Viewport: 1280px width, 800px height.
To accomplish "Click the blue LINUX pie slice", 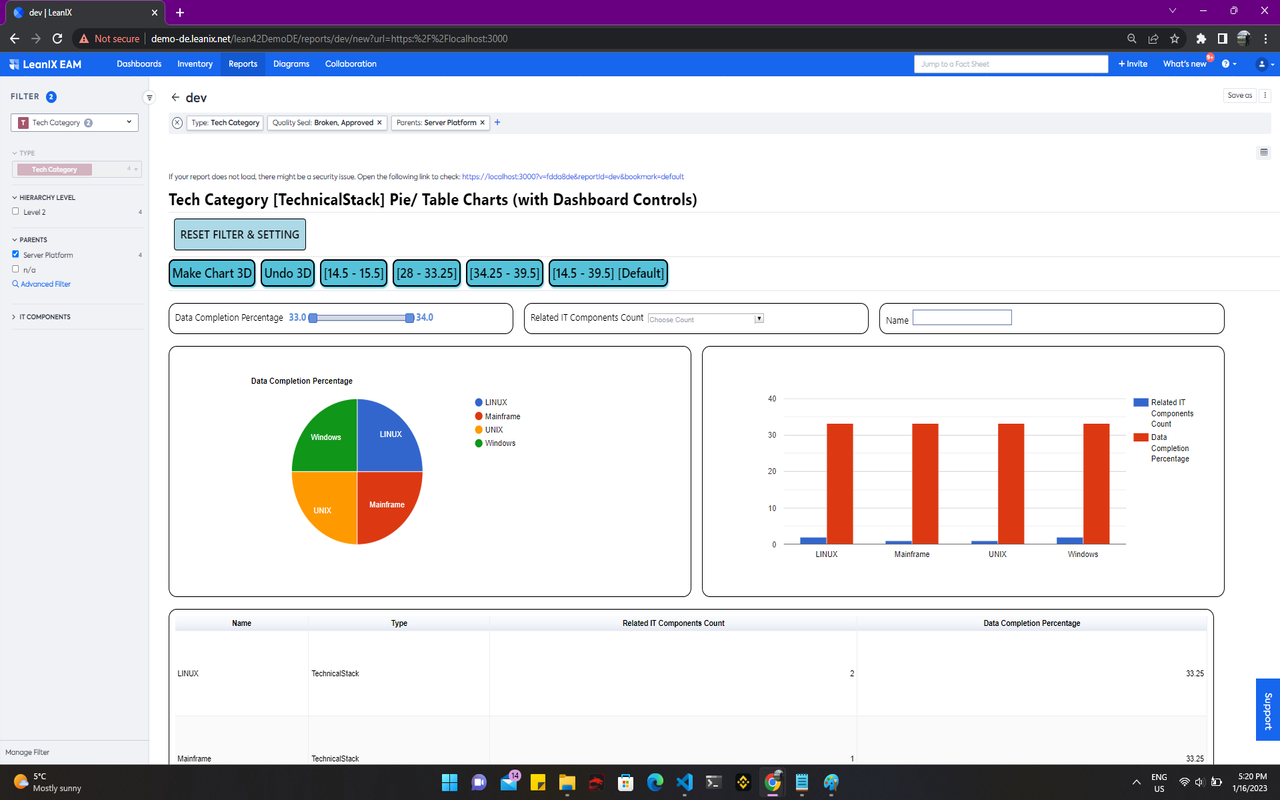I will pos(388,433).
